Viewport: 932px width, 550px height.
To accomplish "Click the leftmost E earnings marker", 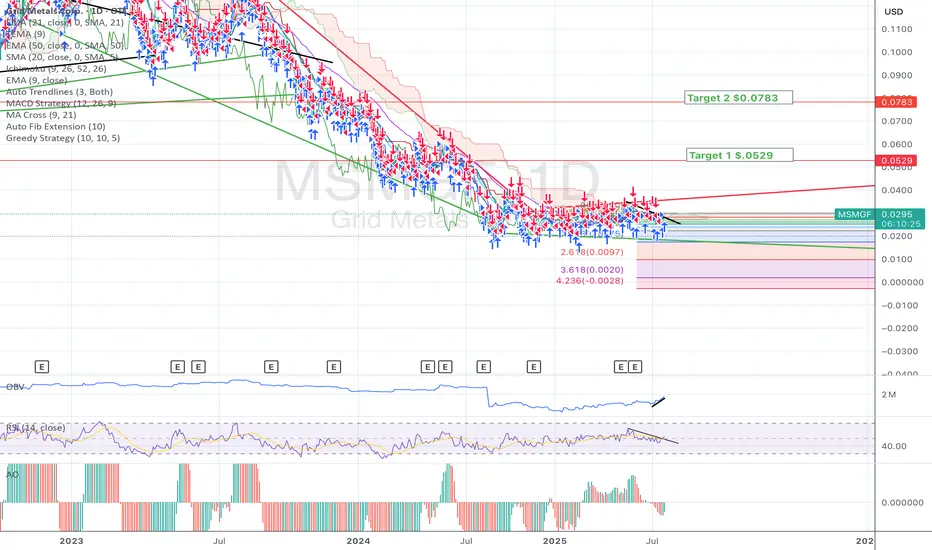I will [42, 367].
